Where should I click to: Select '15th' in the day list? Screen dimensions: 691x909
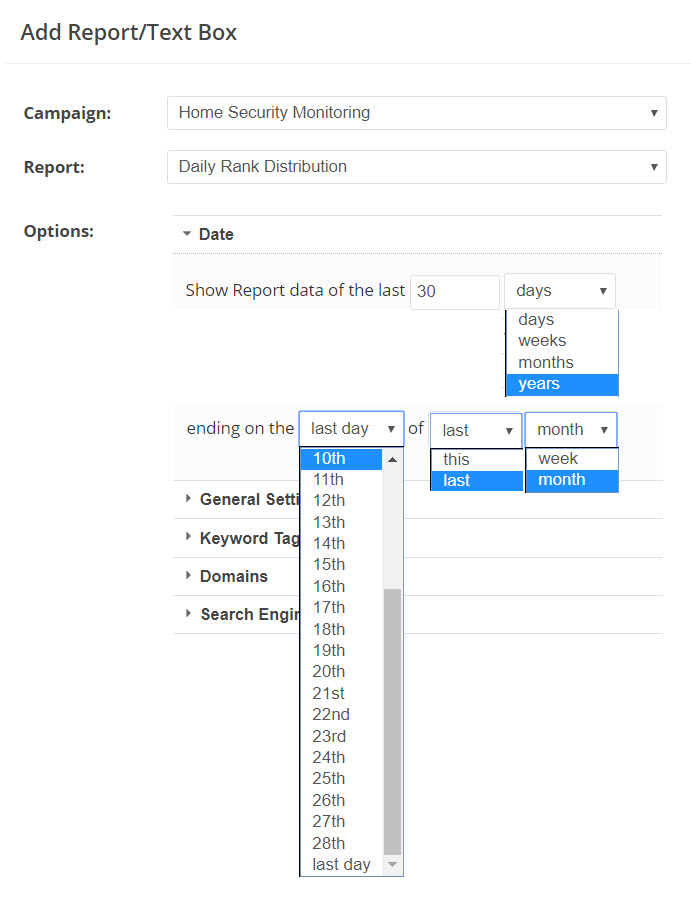[329, 565]
